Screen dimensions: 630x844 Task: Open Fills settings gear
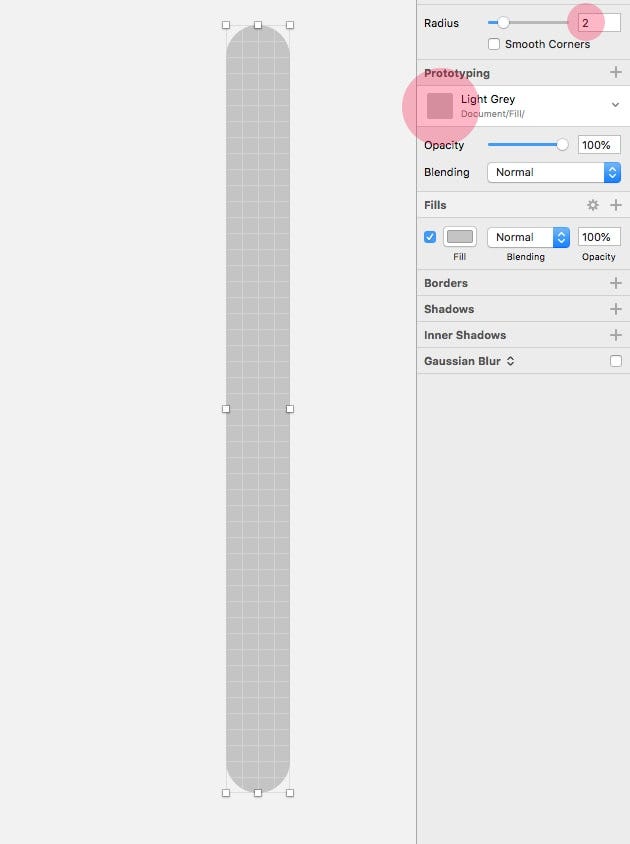coord(593,205)
